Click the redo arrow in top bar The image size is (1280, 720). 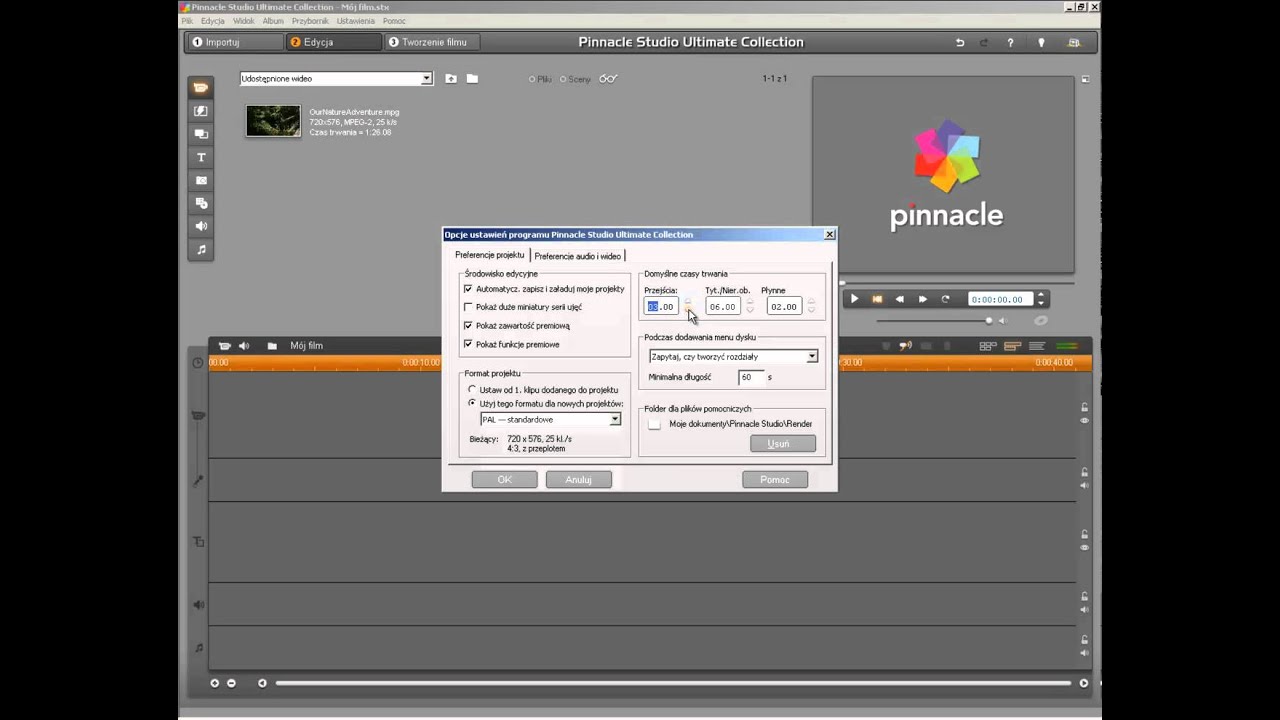(984, 42)
